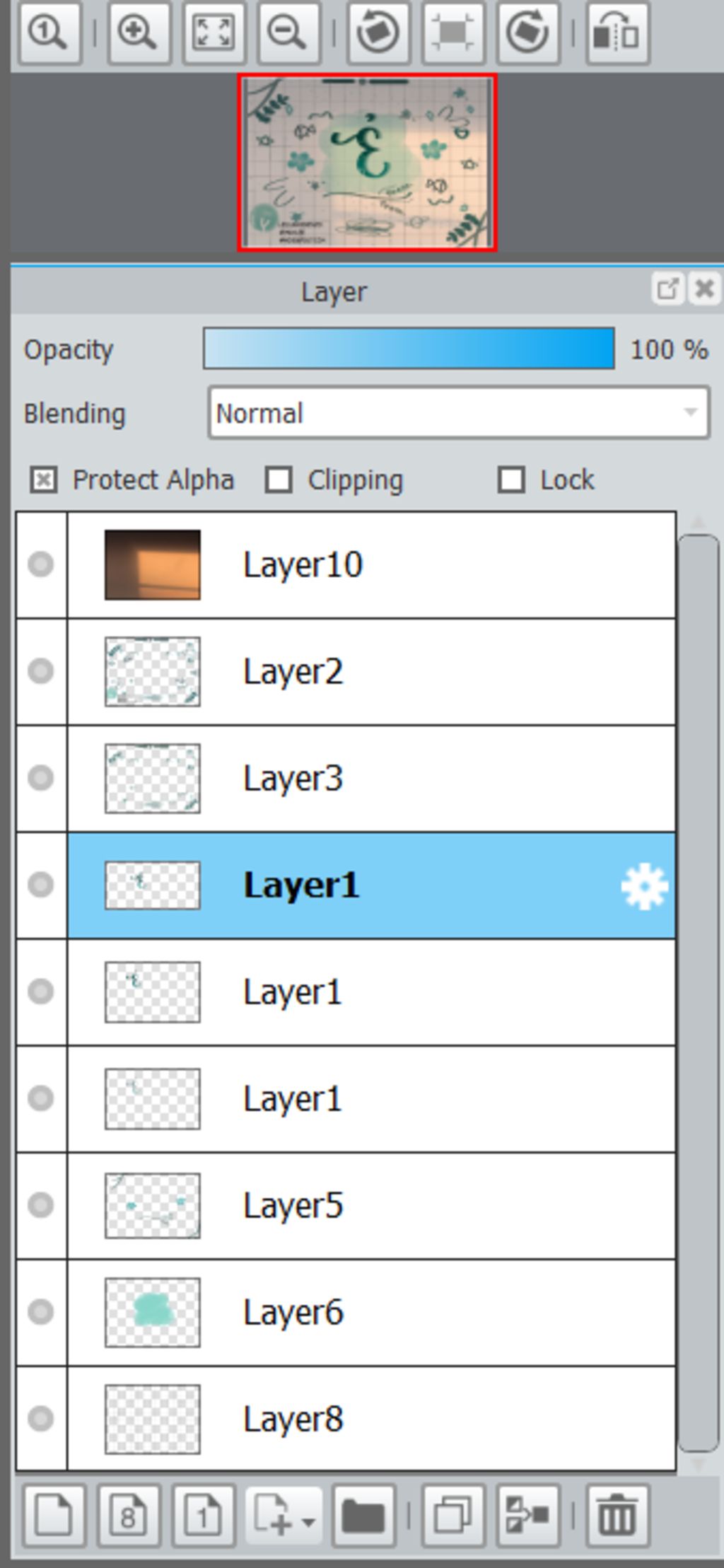Fit canvas to window icon
The width and height of the screenshot is (724, 1568).
click(214, 33)
